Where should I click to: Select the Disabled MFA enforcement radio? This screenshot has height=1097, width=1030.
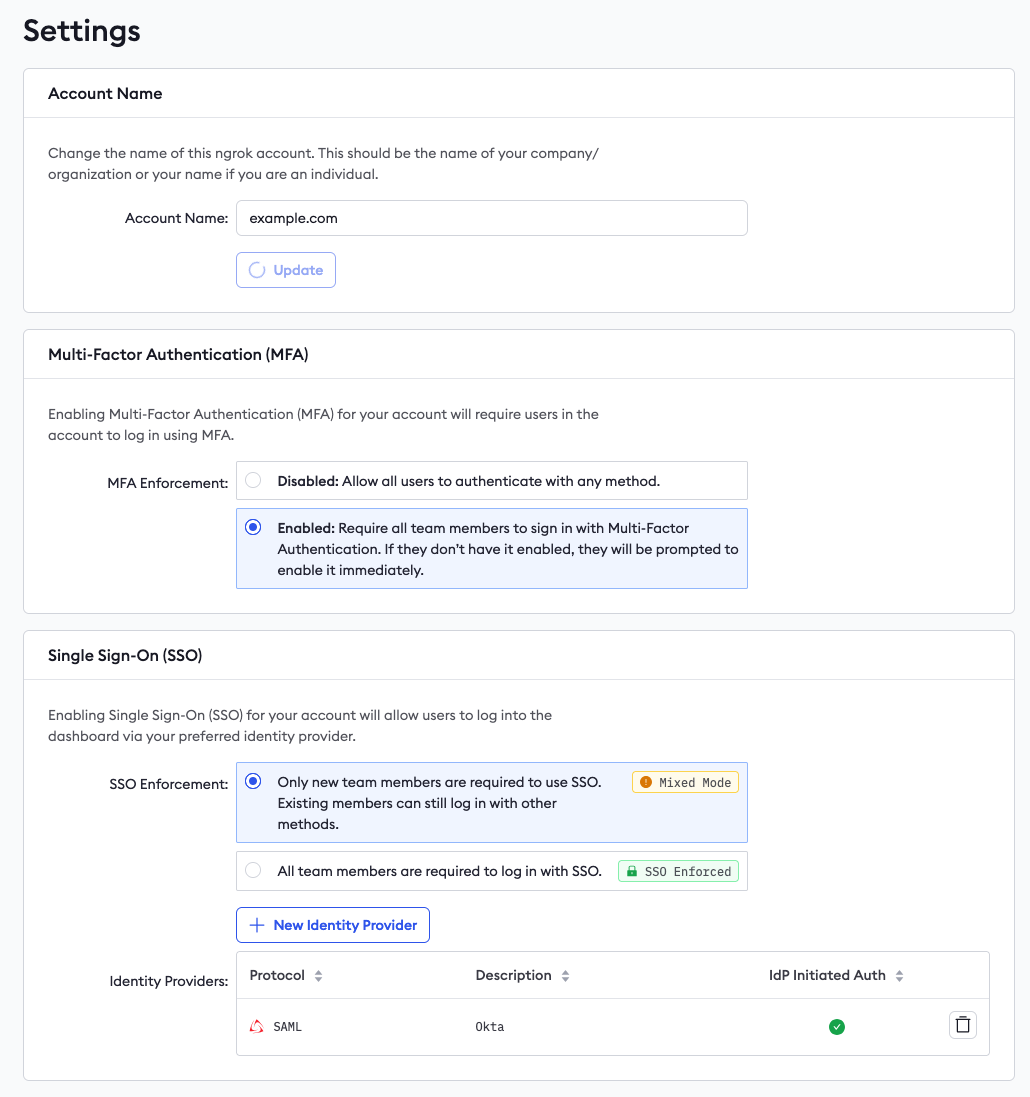click(253, 480)
